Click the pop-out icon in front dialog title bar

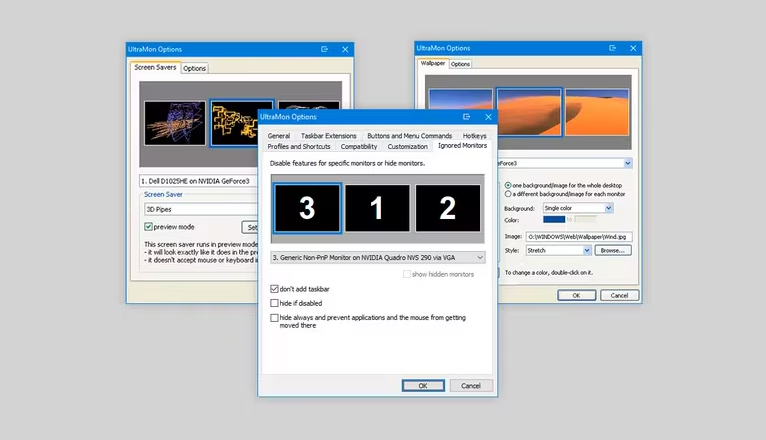[x=467, y=117]
